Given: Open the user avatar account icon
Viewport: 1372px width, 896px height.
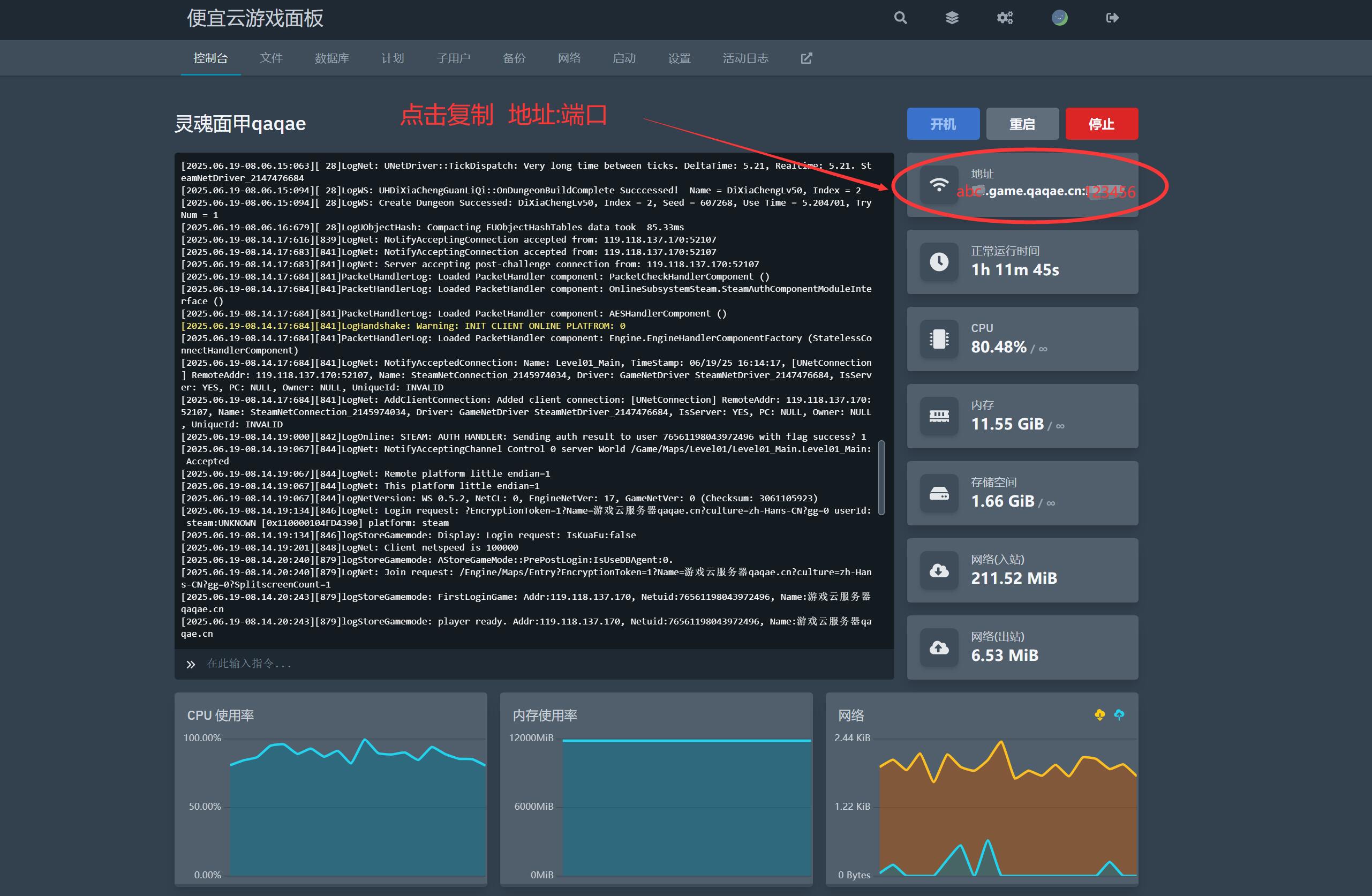Looking at the screenshot, I should click(x=1060, y=18).
